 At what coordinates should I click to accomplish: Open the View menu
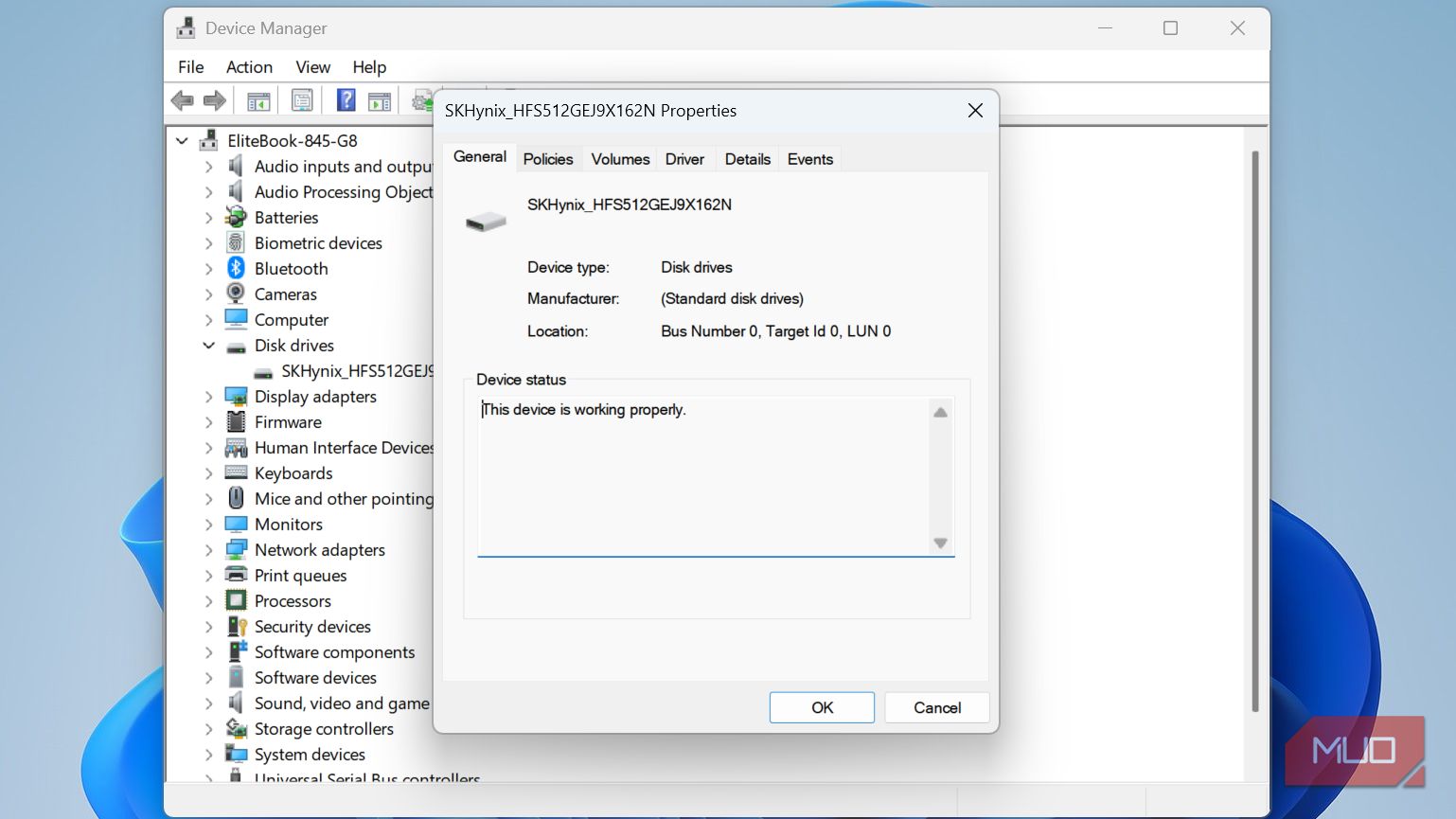(312, 67)
